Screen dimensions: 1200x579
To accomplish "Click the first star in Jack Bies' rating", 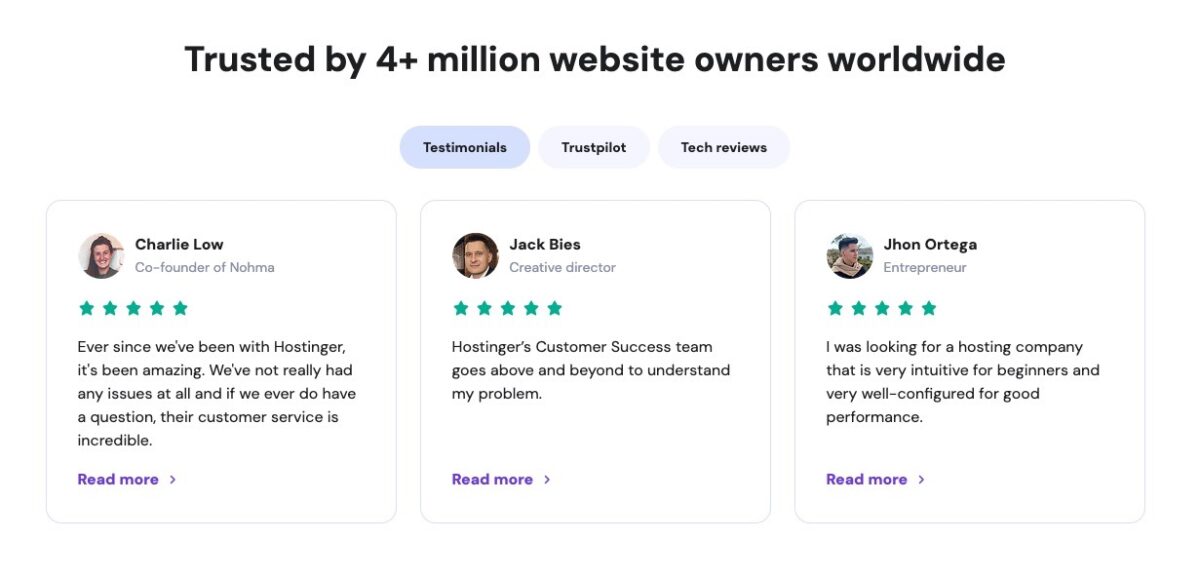I will 461,308.
